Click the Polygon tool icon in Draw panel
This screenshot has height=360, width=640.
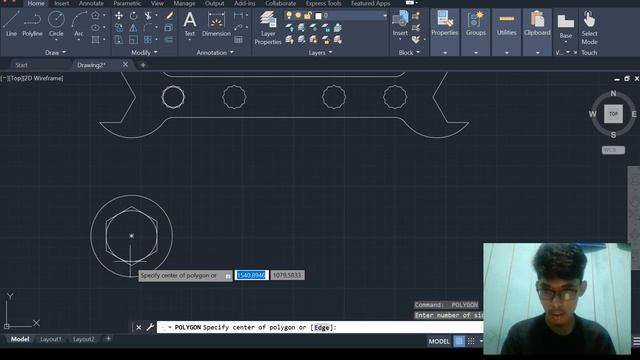point(95,16)
